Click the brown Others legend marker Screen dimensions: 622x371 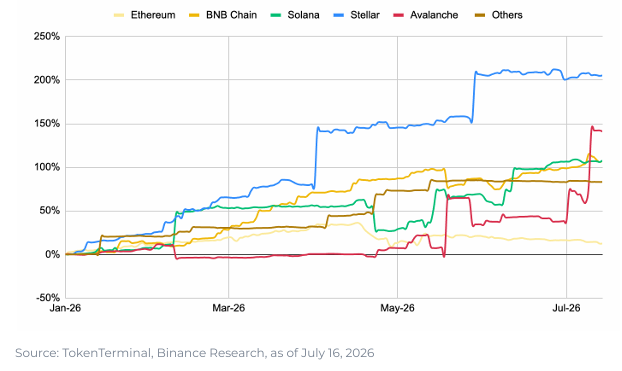click(480, 15)
